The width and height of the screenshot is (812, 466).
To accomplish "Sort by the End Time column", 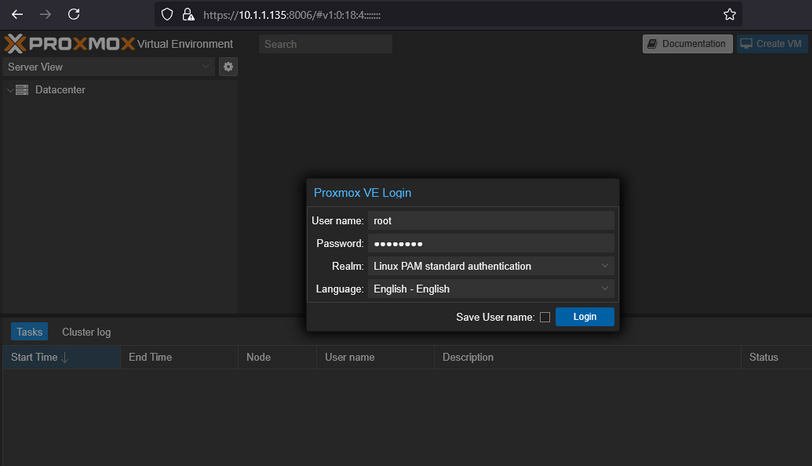I will coord(179,357).
